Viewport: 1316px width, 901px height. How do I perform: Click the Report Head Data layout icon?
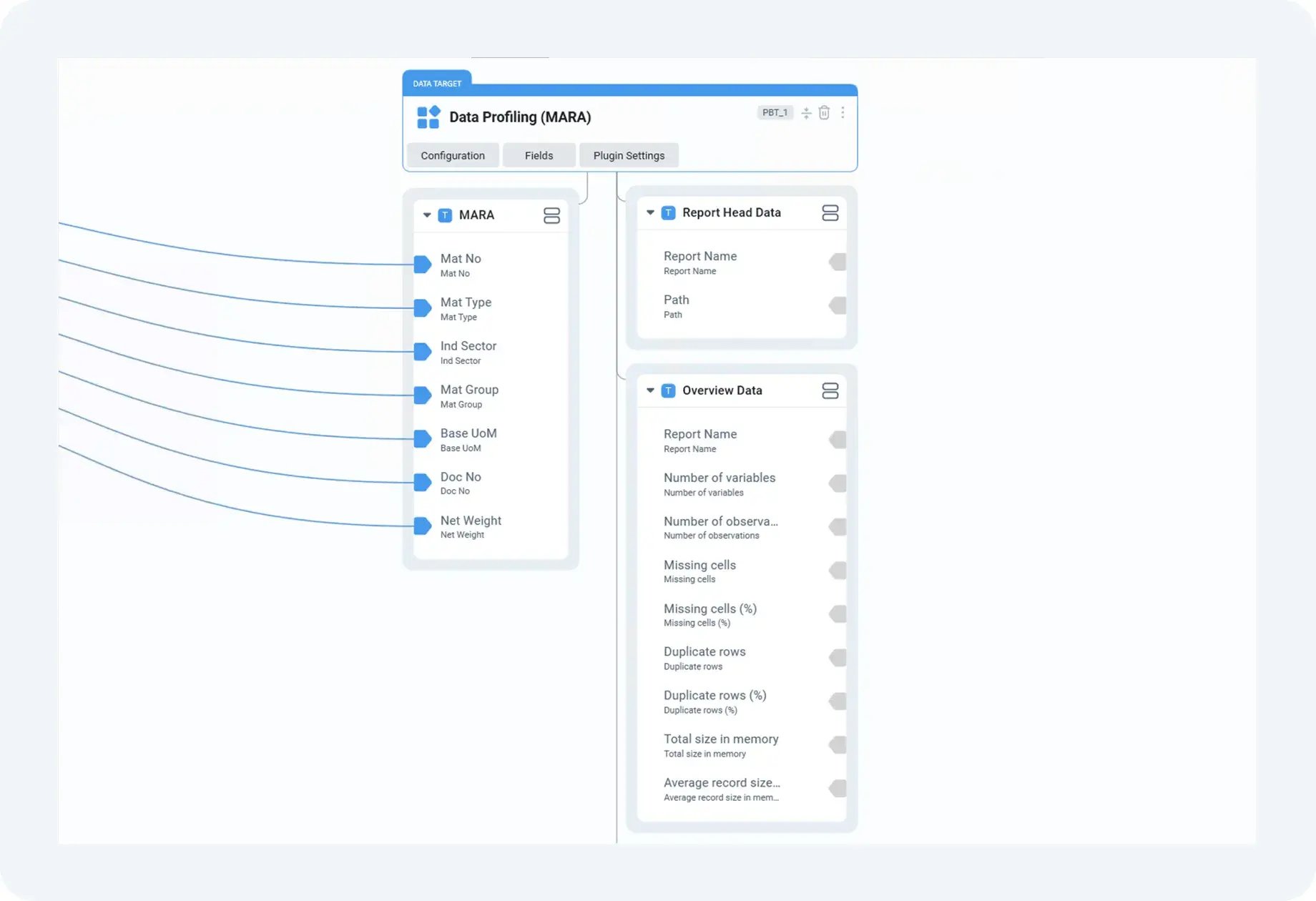coord(830,213)
